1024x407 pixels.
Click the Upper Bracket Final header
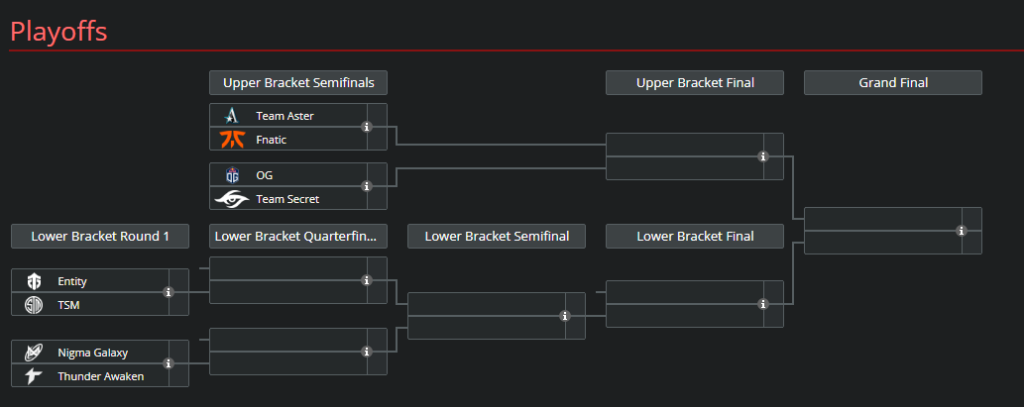pos(694,83)
